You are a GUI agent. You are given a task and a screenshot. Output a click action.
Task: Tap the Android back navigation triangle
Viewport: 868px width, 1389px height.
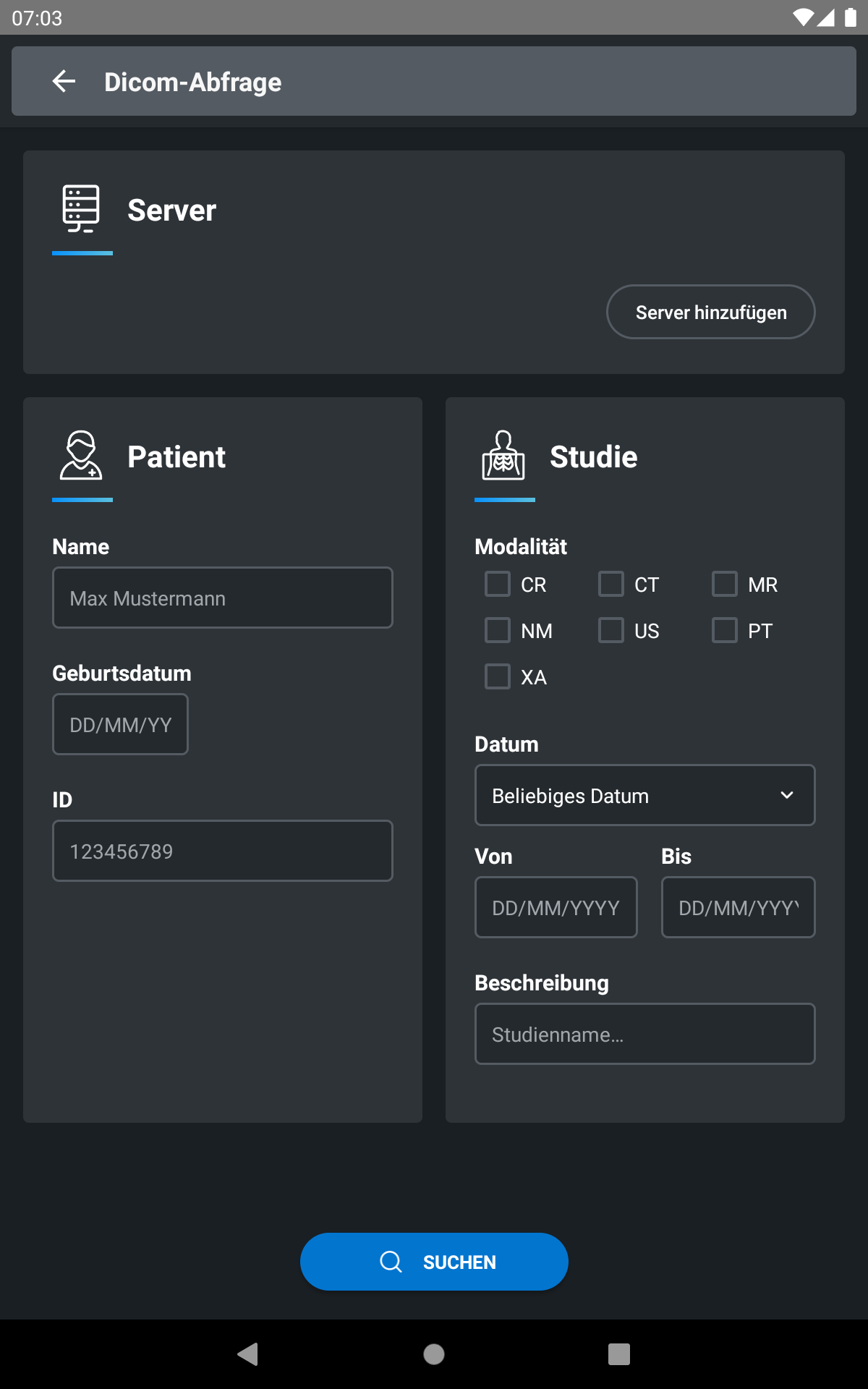tap(248, 1354)
